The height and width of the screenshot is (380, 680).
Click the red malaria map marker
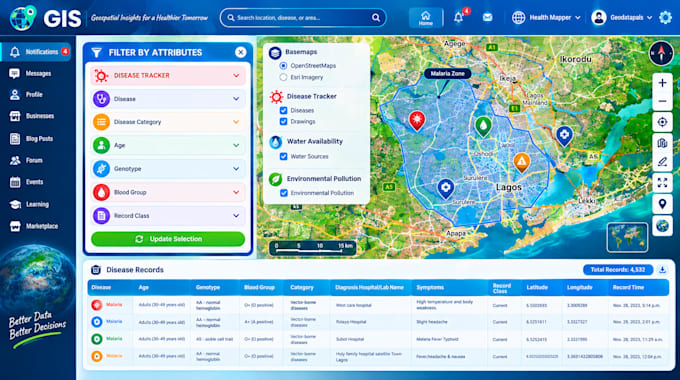[x=417, y=120]
